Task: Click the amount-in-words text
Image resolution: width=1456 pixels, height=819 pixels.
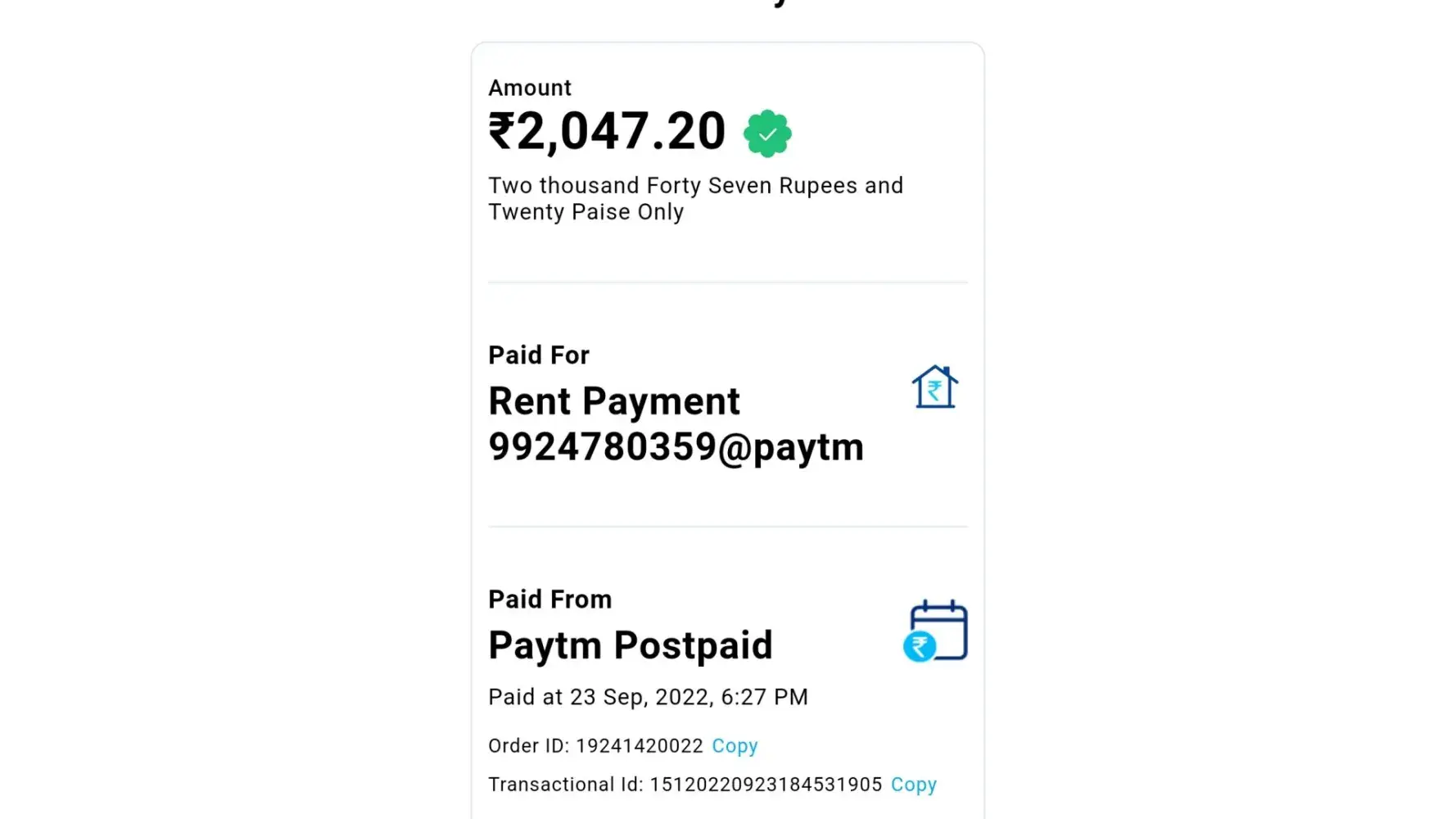Action: [x=695, y=198]
